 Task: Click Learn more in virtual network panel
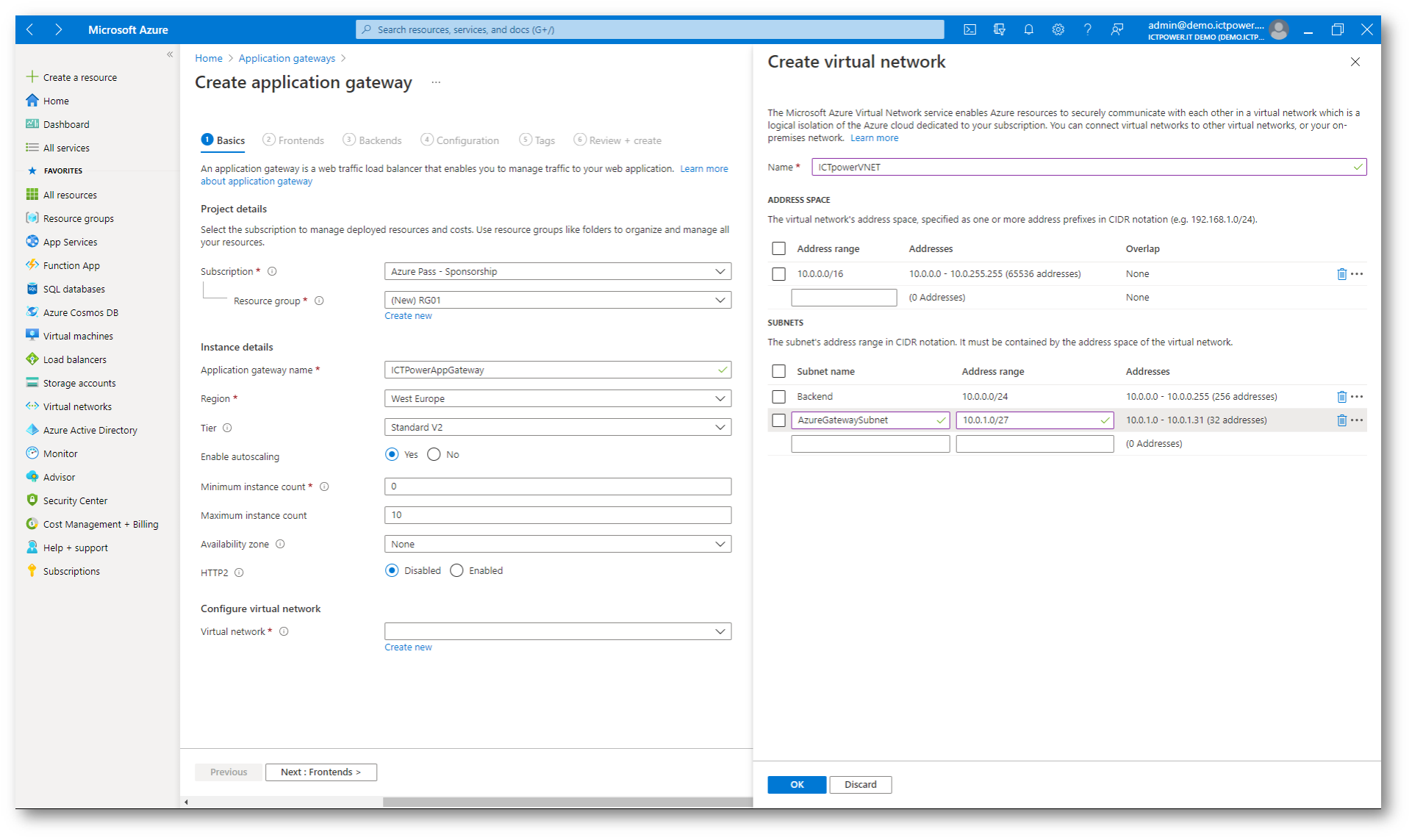[x=874, y=138]
